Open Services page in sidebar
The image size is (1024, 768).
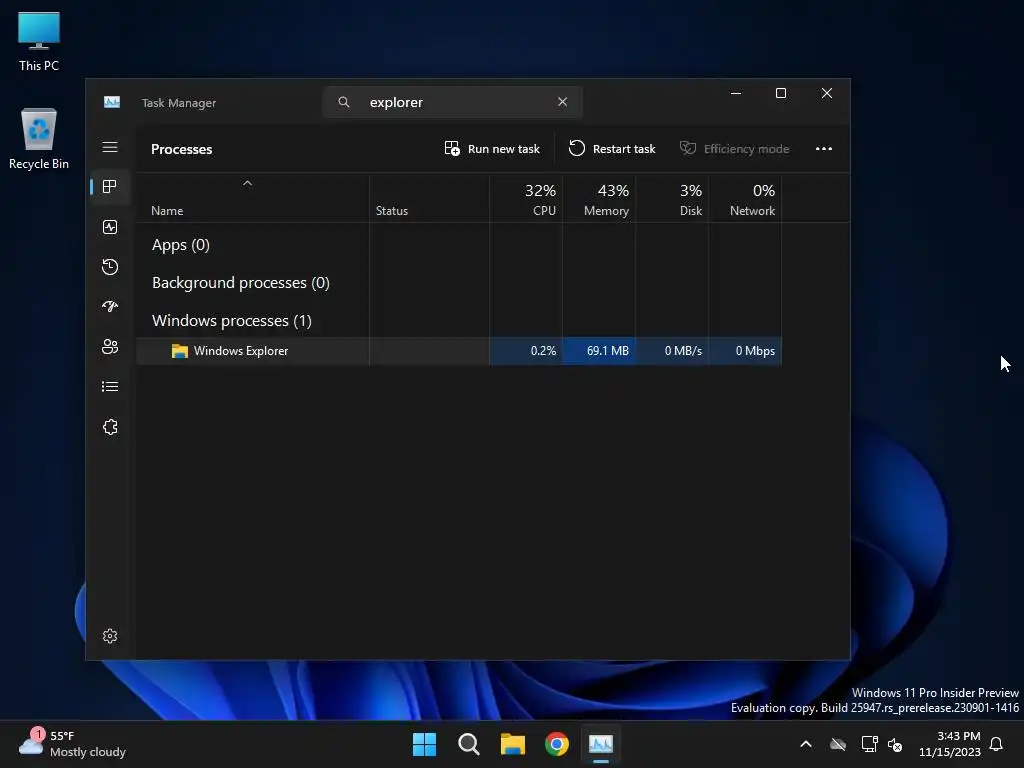coord(110,427)
